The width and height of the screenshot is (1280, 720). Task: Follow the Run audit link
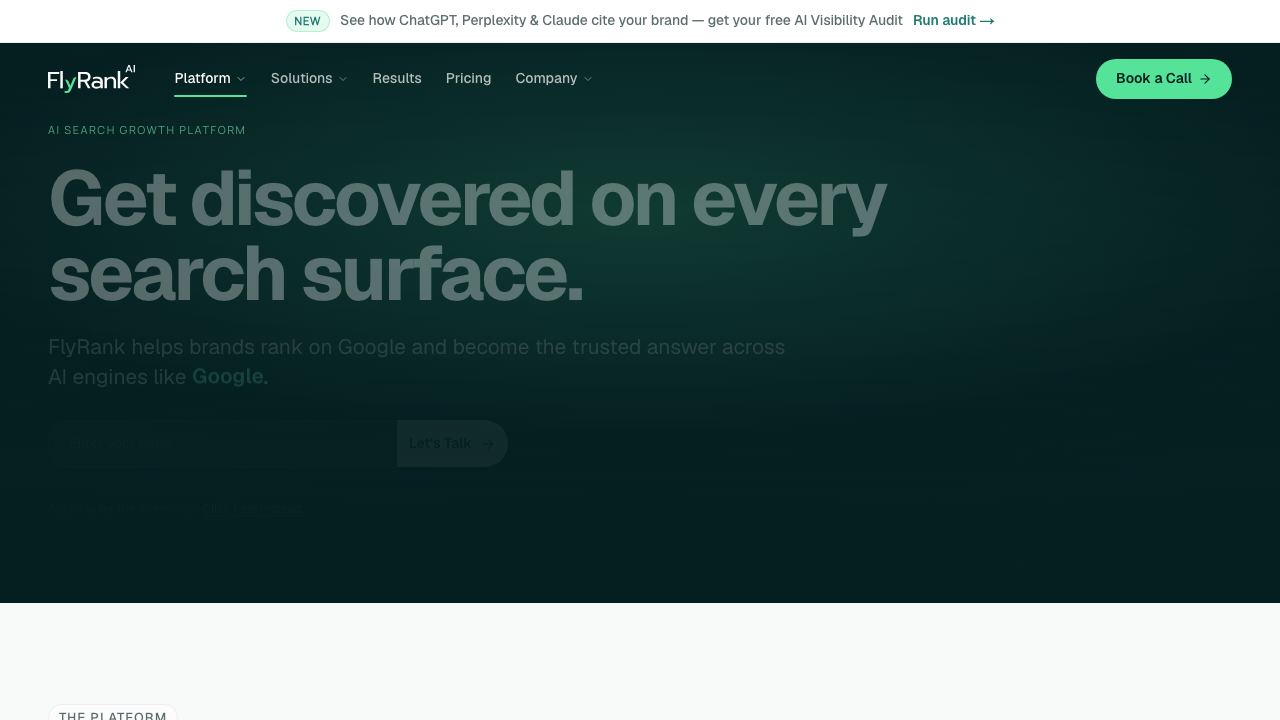coord(954,20)
